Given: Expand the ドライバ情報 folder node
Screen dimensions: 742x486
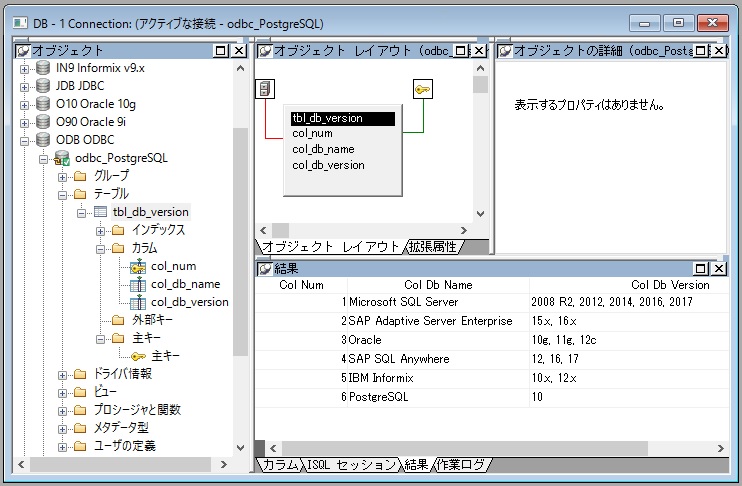Looking at the screenshot, I should (62, 374).
